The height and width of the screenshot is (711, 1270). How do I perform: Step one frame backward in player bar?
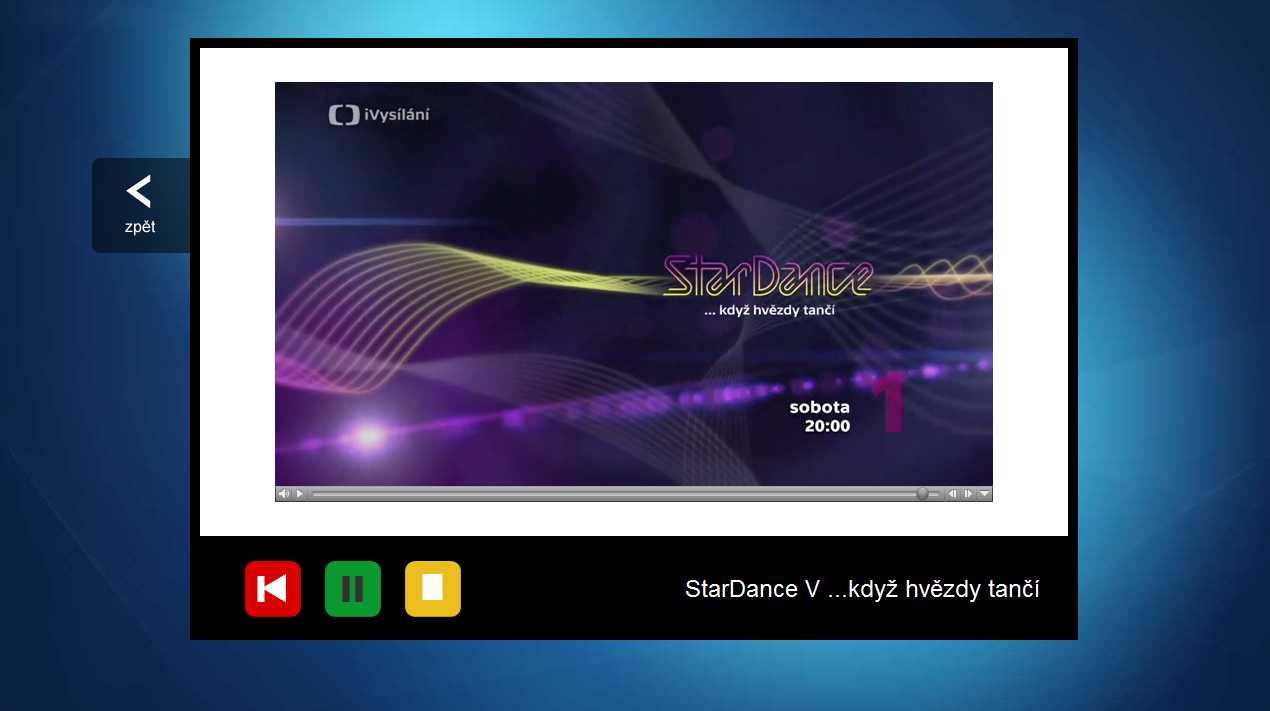coord(953,494)
